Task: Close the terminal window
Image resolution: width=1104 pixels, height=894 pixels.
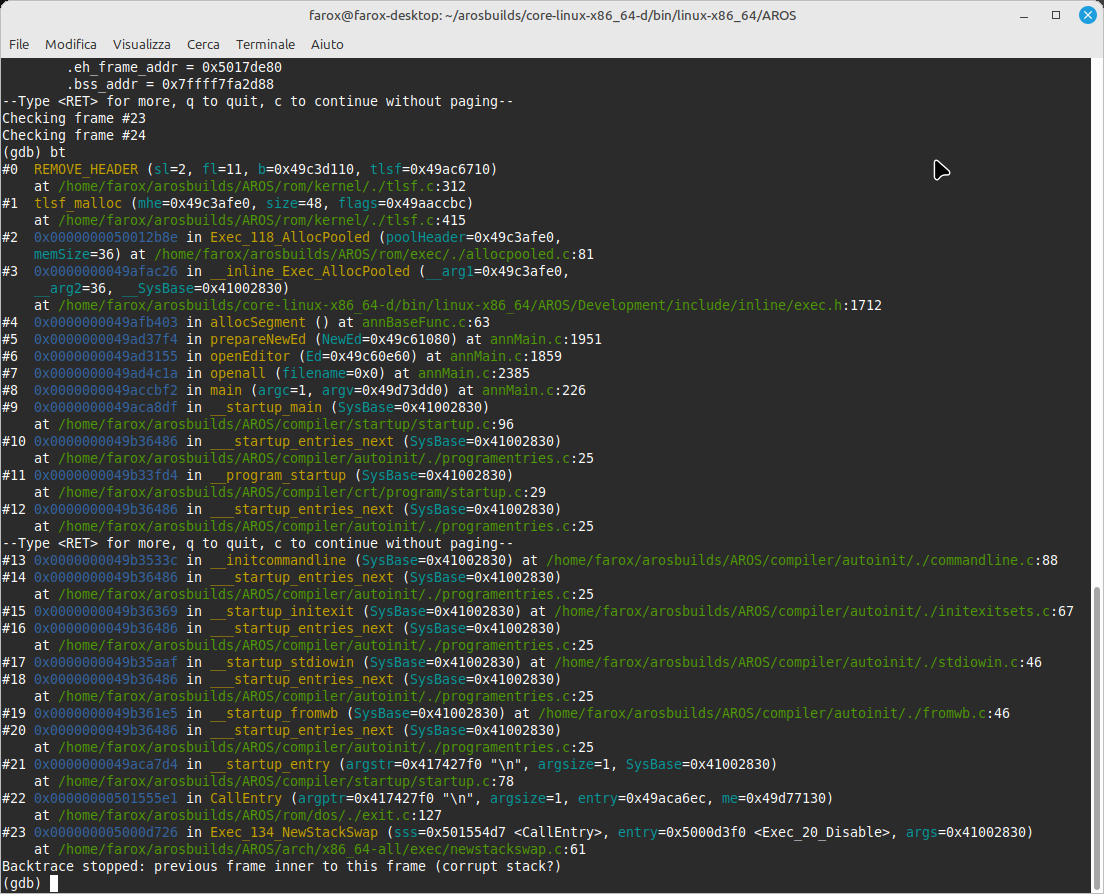Action: pos(1086,16)
